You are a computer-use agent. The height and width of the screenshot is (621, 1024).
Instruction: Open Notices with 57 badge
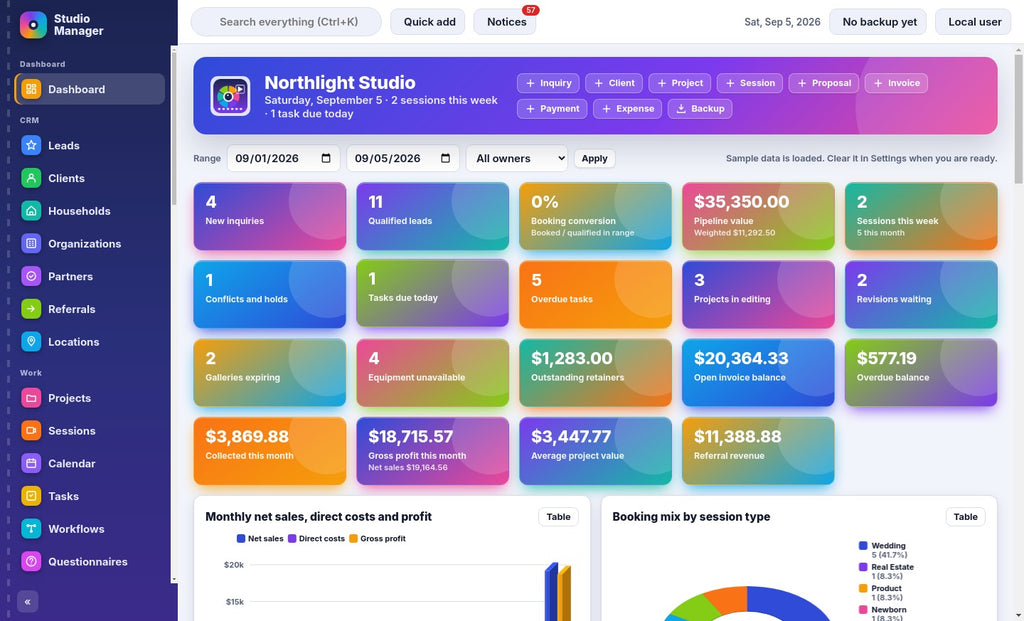(505, 22)
